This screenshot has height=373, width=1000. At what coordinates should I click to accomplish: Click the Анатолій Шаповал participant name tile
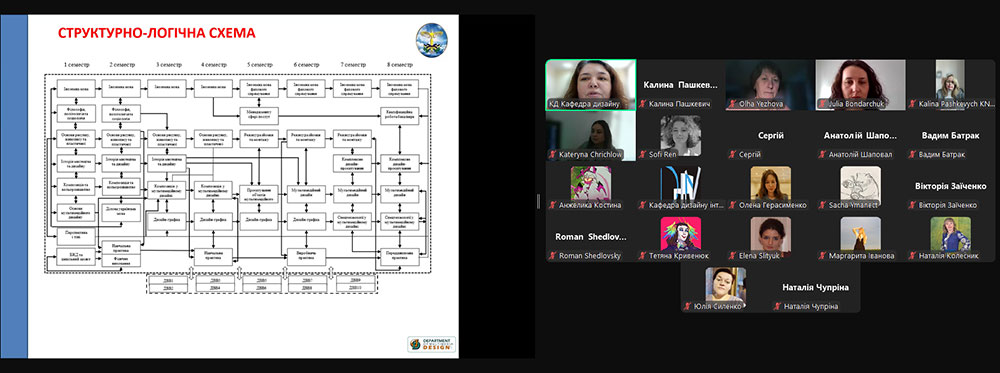(x=860, y=136)
